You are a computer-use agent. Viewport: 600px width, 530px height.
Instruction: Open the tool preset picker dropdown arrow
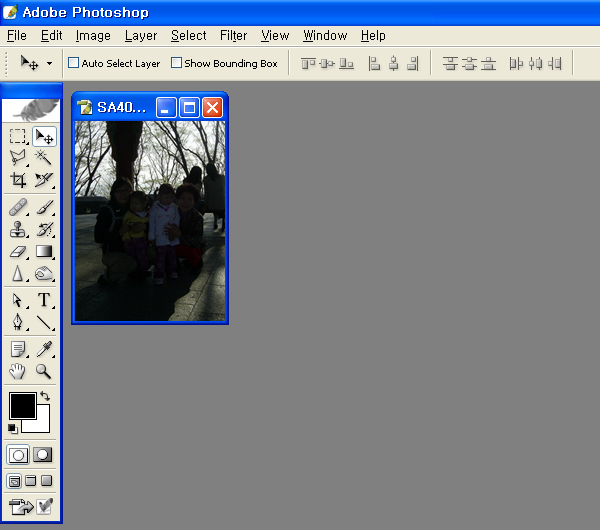[x=49, y=64]
